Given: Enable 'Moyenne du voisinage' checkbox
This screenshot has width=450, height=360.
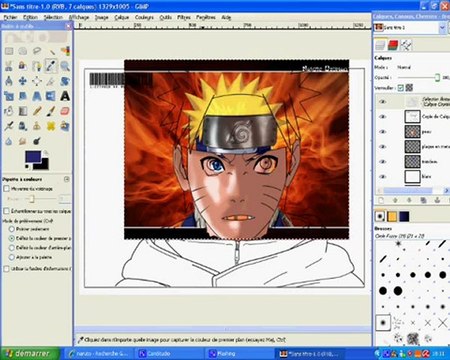Looking at the screenshot, I should coord(6,189).
